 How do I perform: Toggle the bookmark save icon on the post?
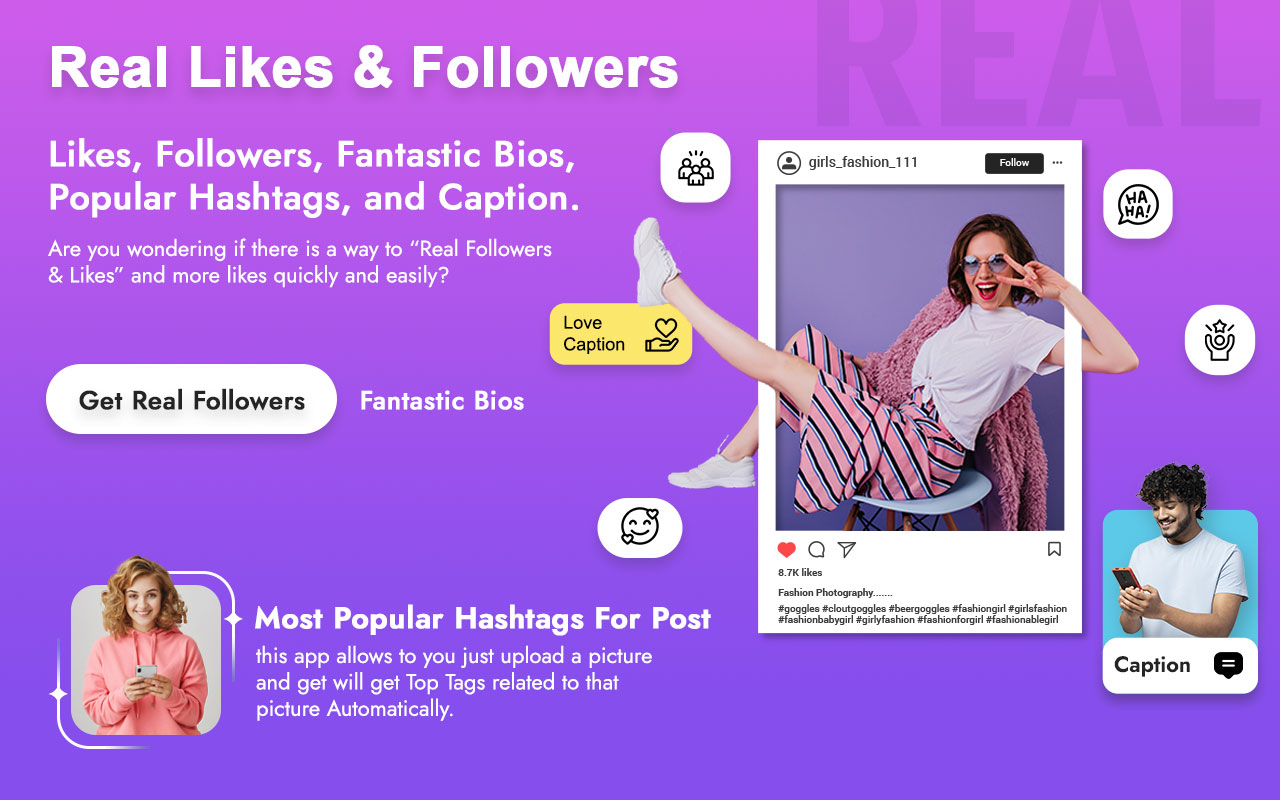click(x=1053, y=549)
